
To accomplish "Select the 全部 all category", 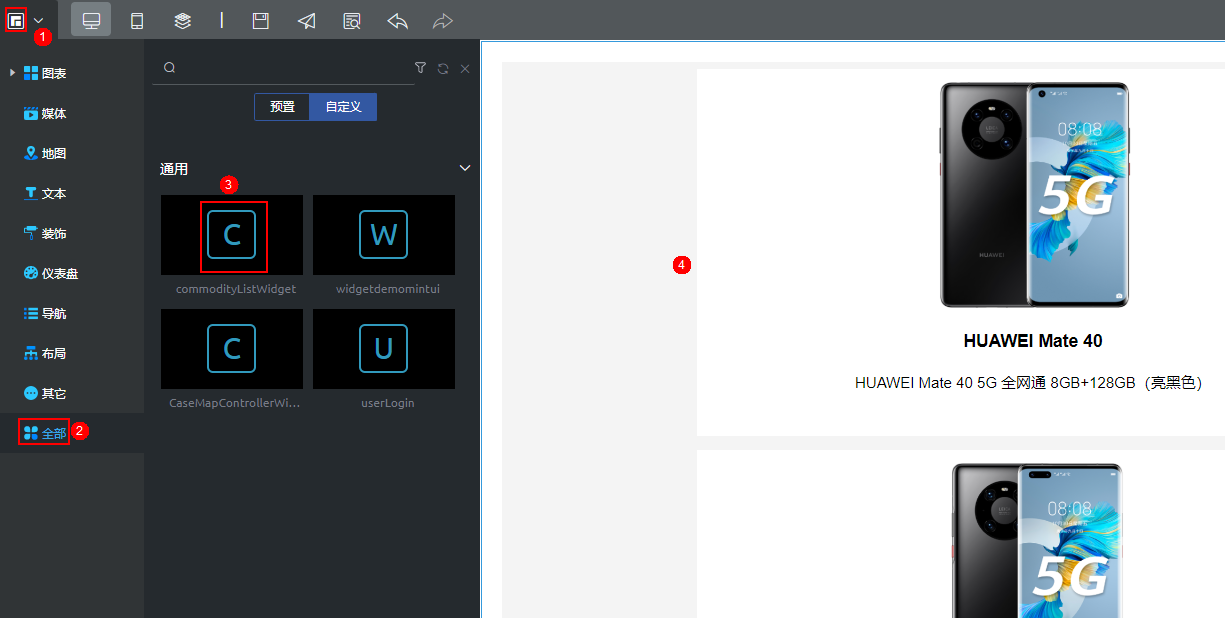I will pyautogui.click(x=45, y=433).
